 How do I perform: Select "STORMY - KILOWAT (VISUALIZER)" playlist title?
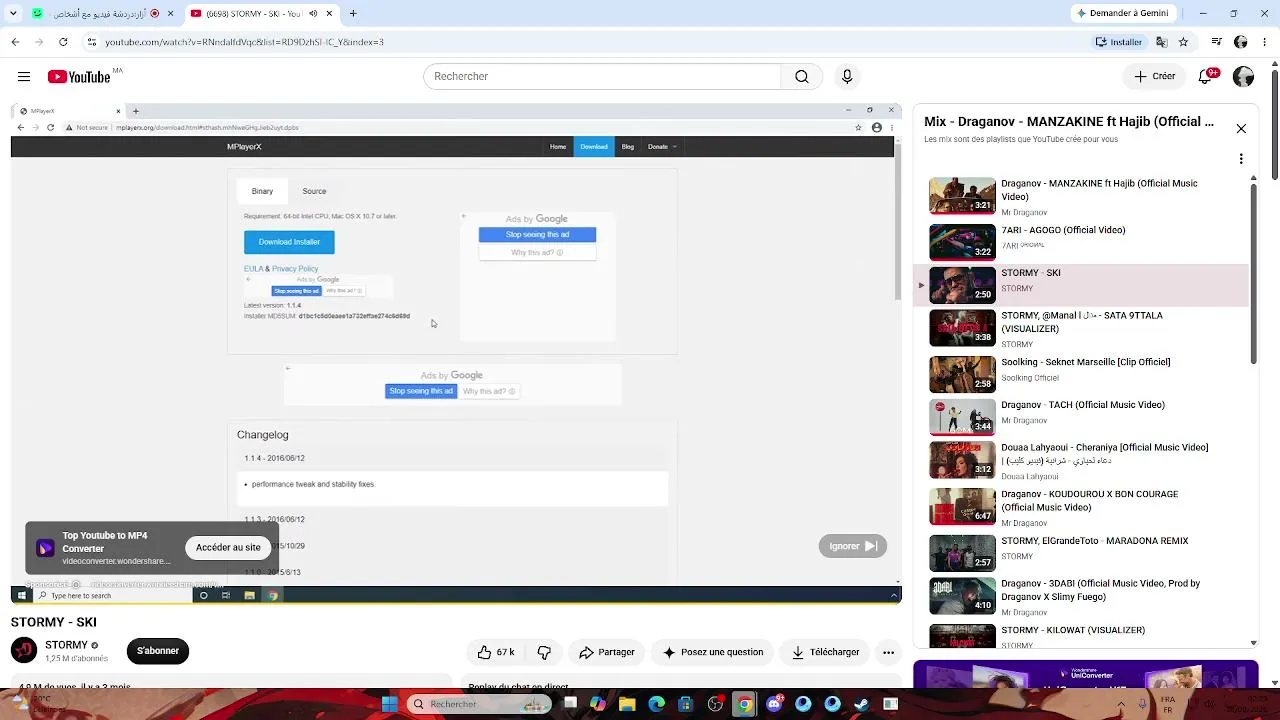point(1073,631)
